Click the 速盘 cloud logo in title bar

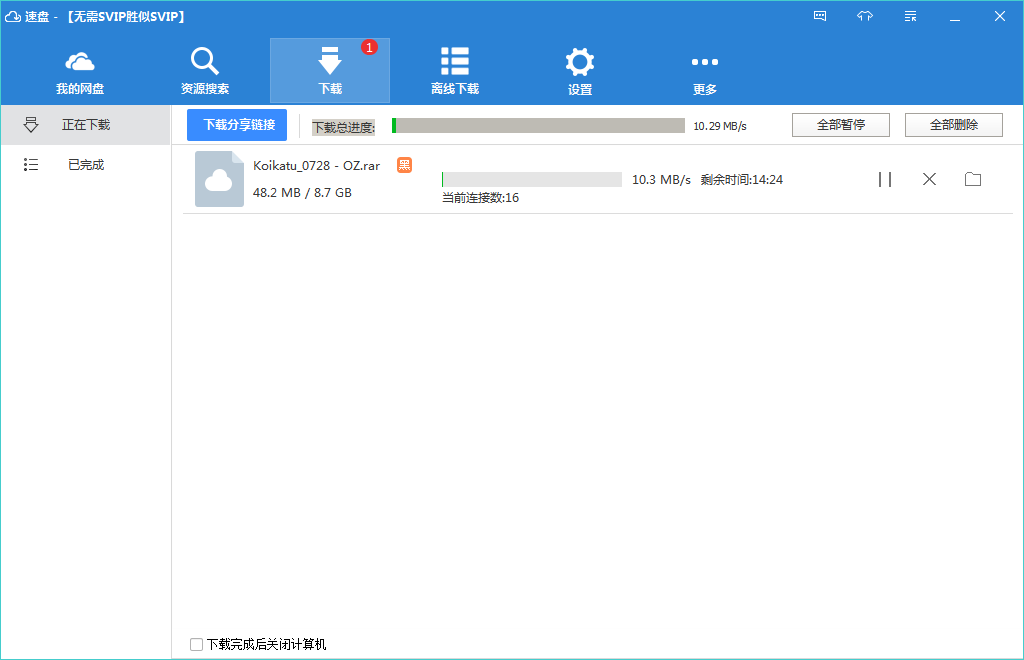(x=12, y=16)
